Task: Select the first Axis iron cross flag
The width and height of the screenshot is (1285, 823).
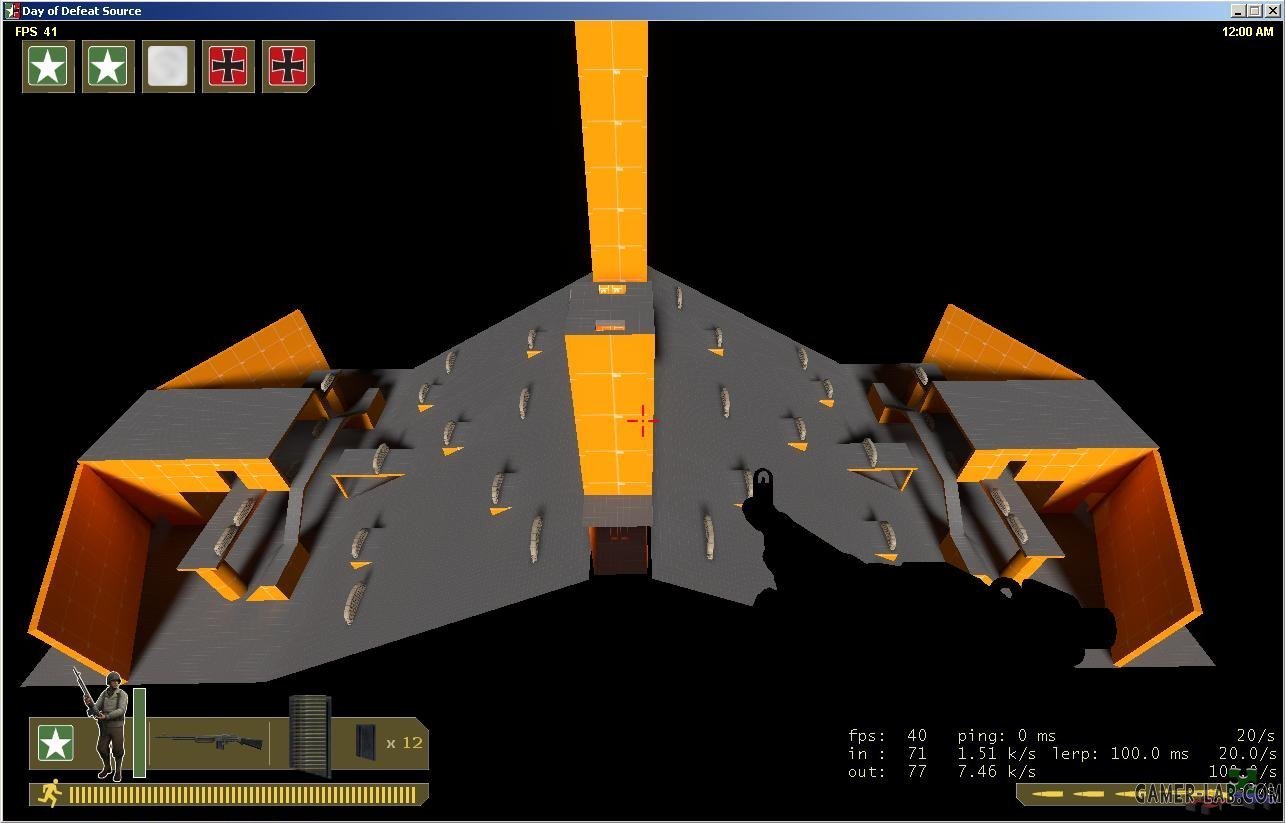Action: point(228,67)
